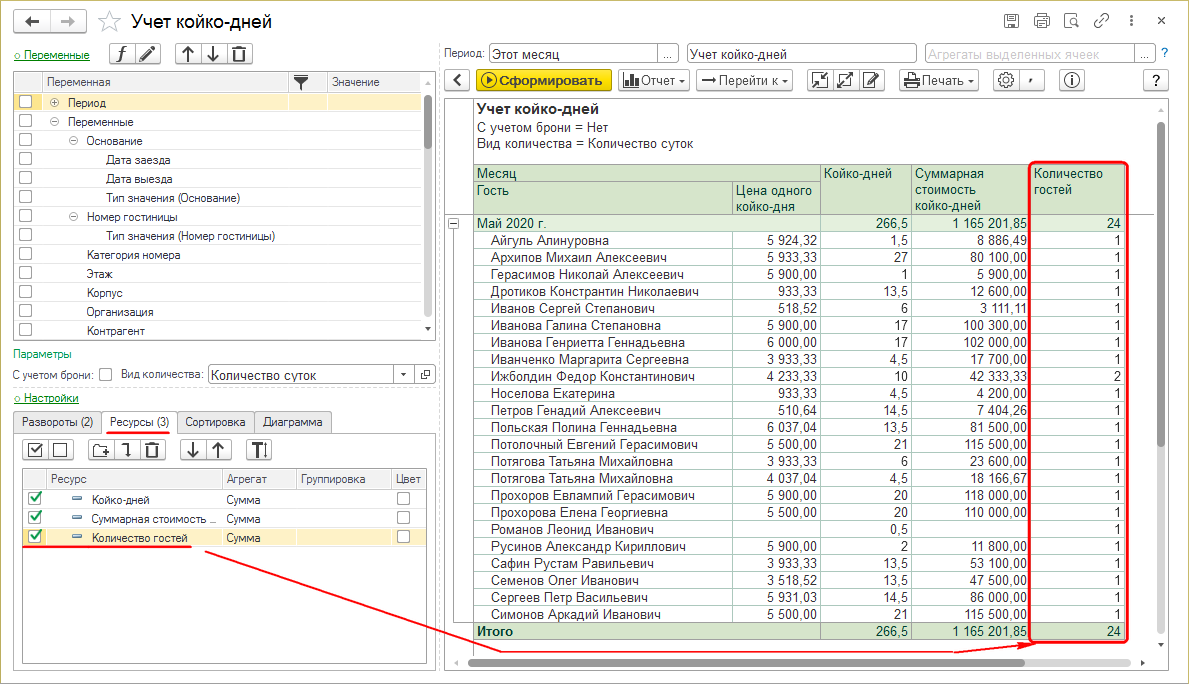This screenshot has height=684, width=1189.
Task: Collapse the 'Основание' tree node
Action: [74, 140]
